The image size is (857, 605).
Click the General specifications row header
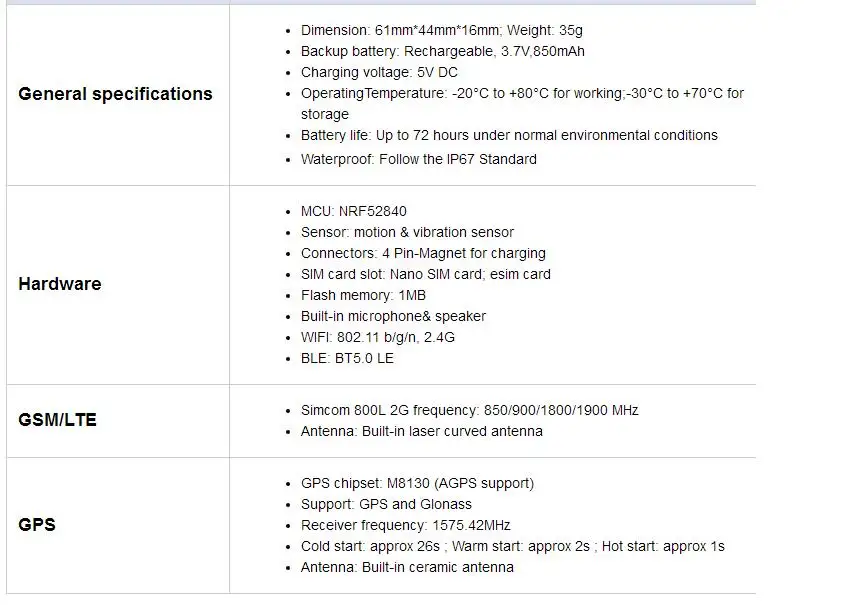(115, 94)
